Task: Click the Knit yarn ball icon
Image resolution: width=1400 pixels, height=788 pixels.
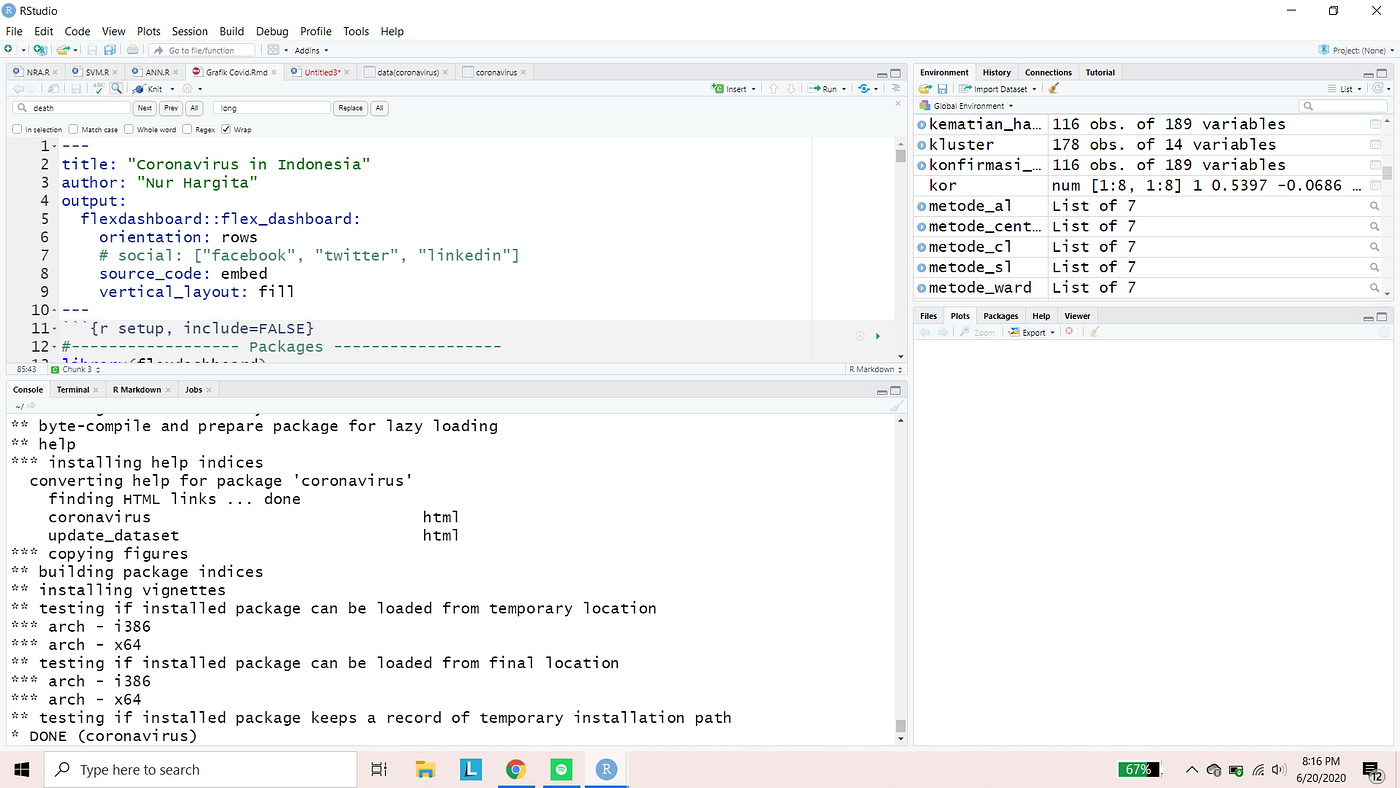Action: (139, 89)
